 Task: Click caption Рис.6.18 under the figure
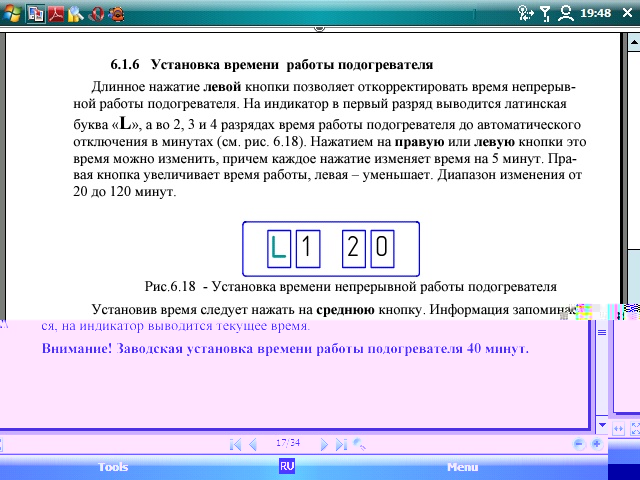tap(351, 286)
